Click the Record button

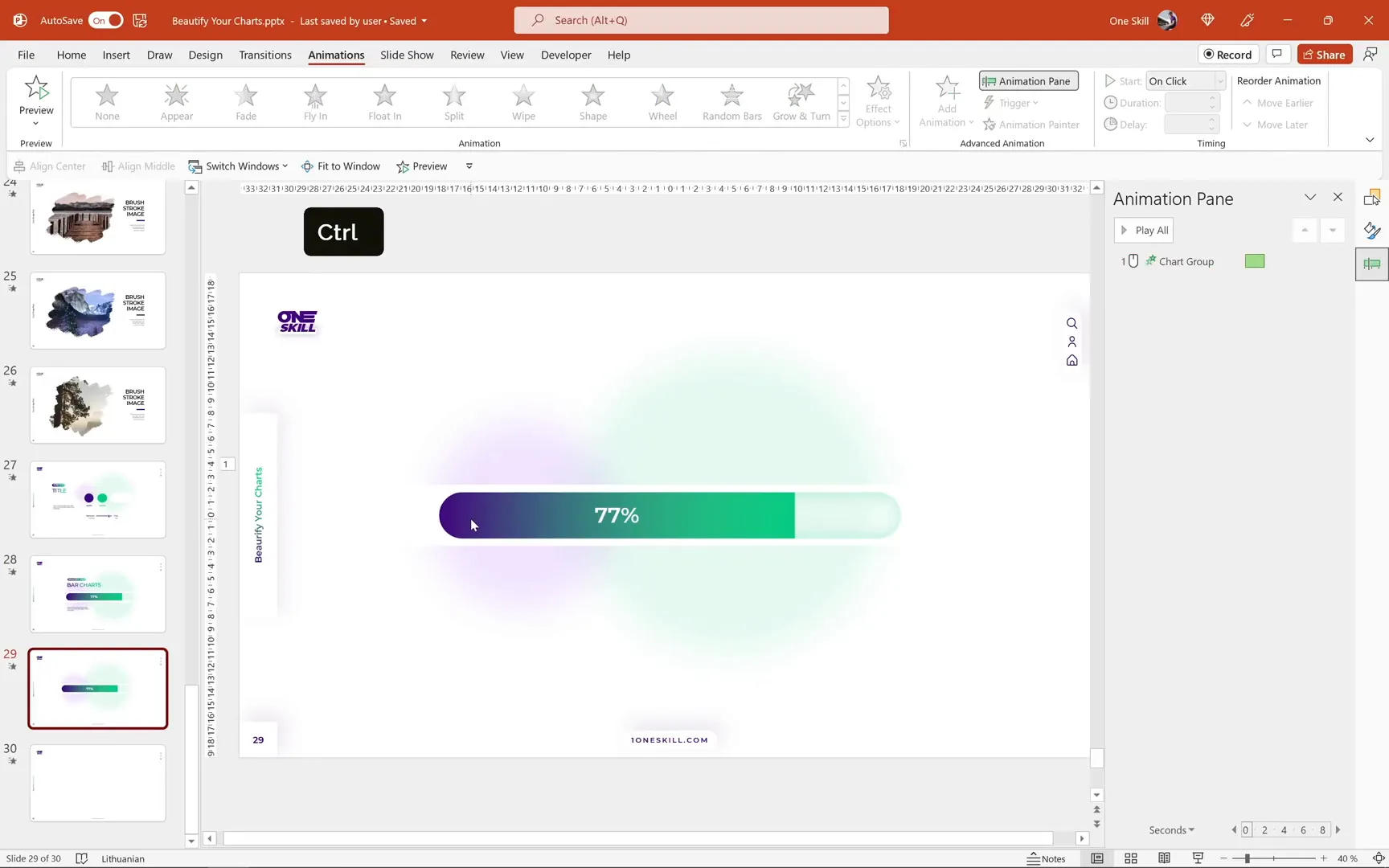pos(1227,55)
